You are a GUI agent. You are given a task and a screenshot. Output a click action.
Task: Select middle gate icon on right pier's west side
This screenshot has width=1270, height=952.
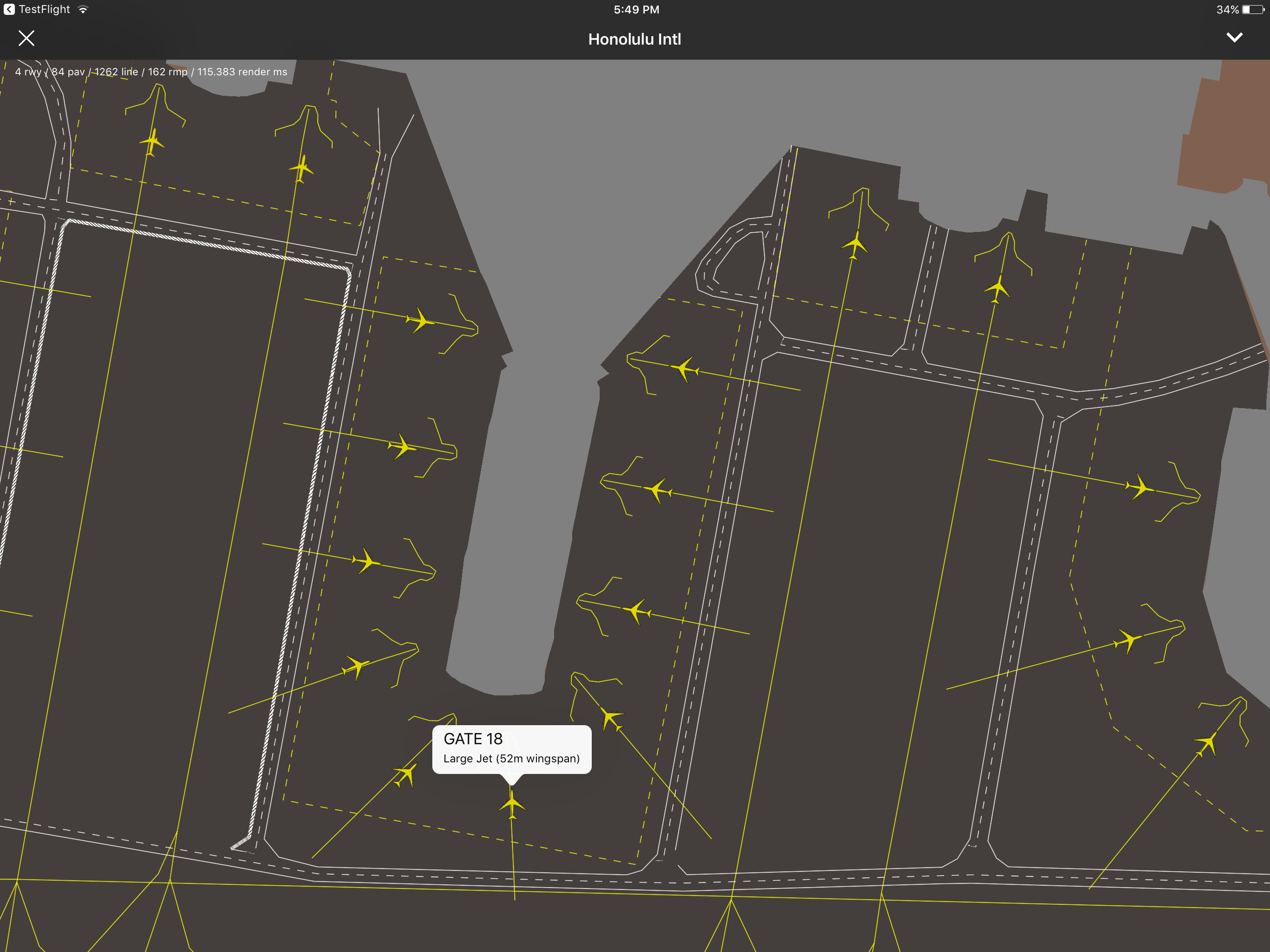pyautogui.click(x=657, y=490)
